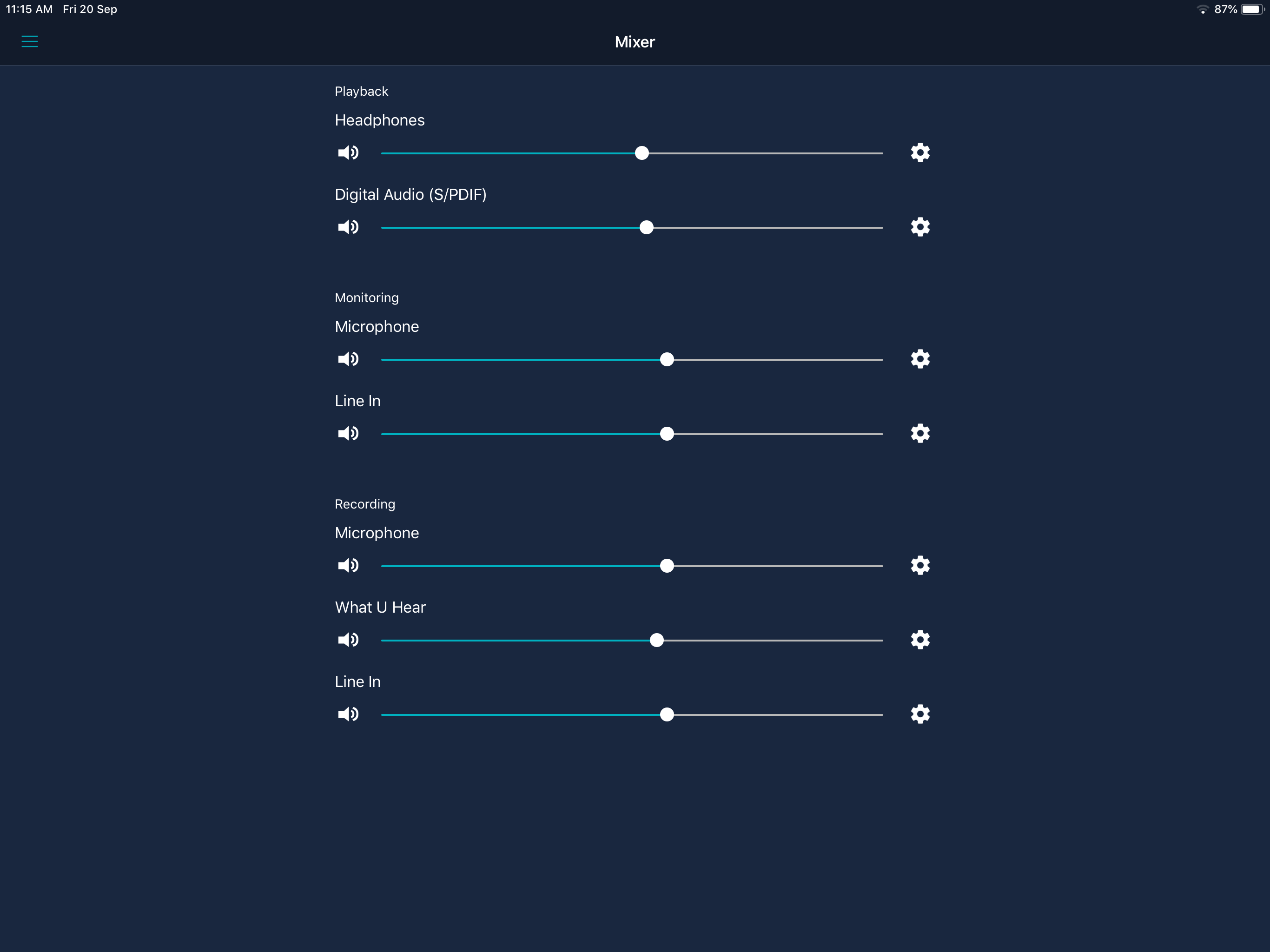Image resolution: width=1270 pixels, height=952 pixels.
Task: Mute What U Hear recording
Action: pyautogui.click(x=348, y=640)
